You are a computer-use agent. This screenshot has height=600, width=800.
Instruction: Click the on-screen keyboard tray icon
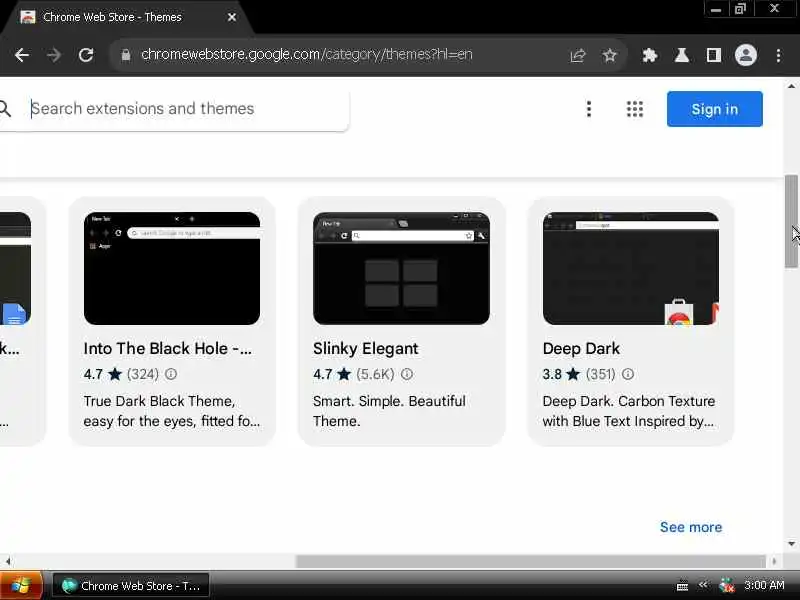pos(682,586)
